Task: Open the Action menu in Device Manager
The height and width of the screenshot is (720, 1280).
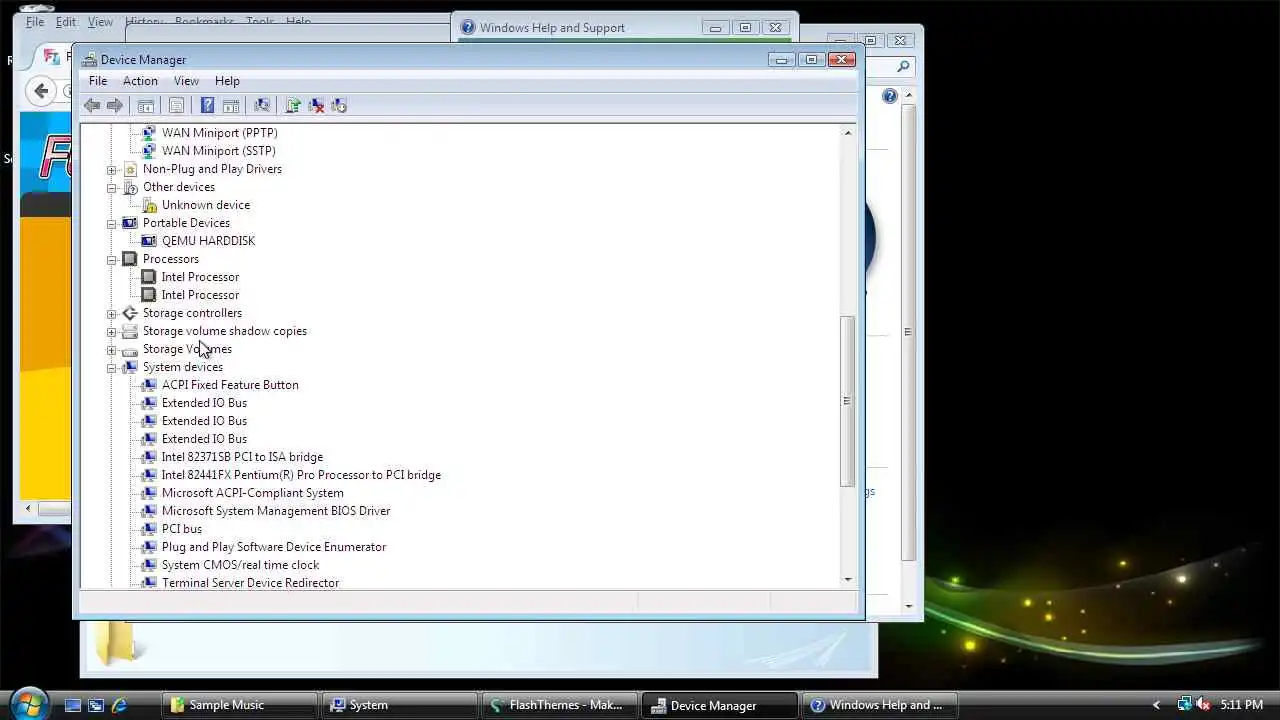Action: click(x=140, y=81)
